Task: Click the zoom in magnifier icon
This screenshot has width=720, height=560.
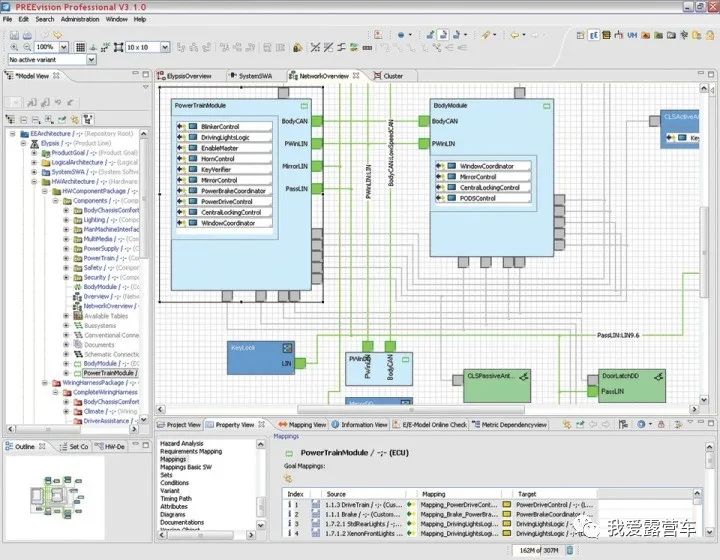Action: [x=14, y=47]
